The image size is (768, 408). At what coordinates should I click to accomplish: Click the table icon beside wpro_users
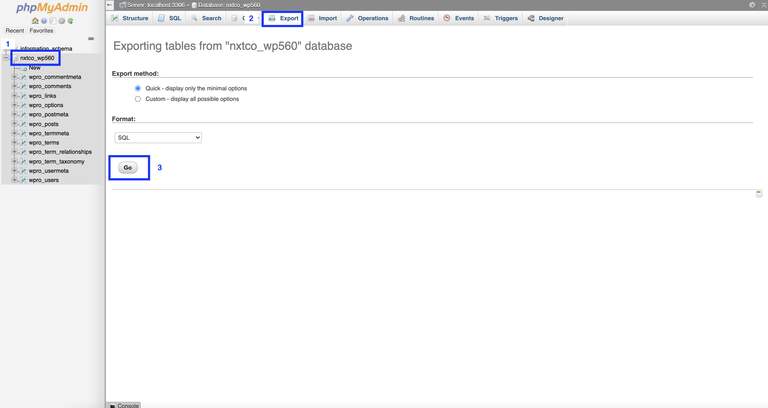(x=23, y=180)
